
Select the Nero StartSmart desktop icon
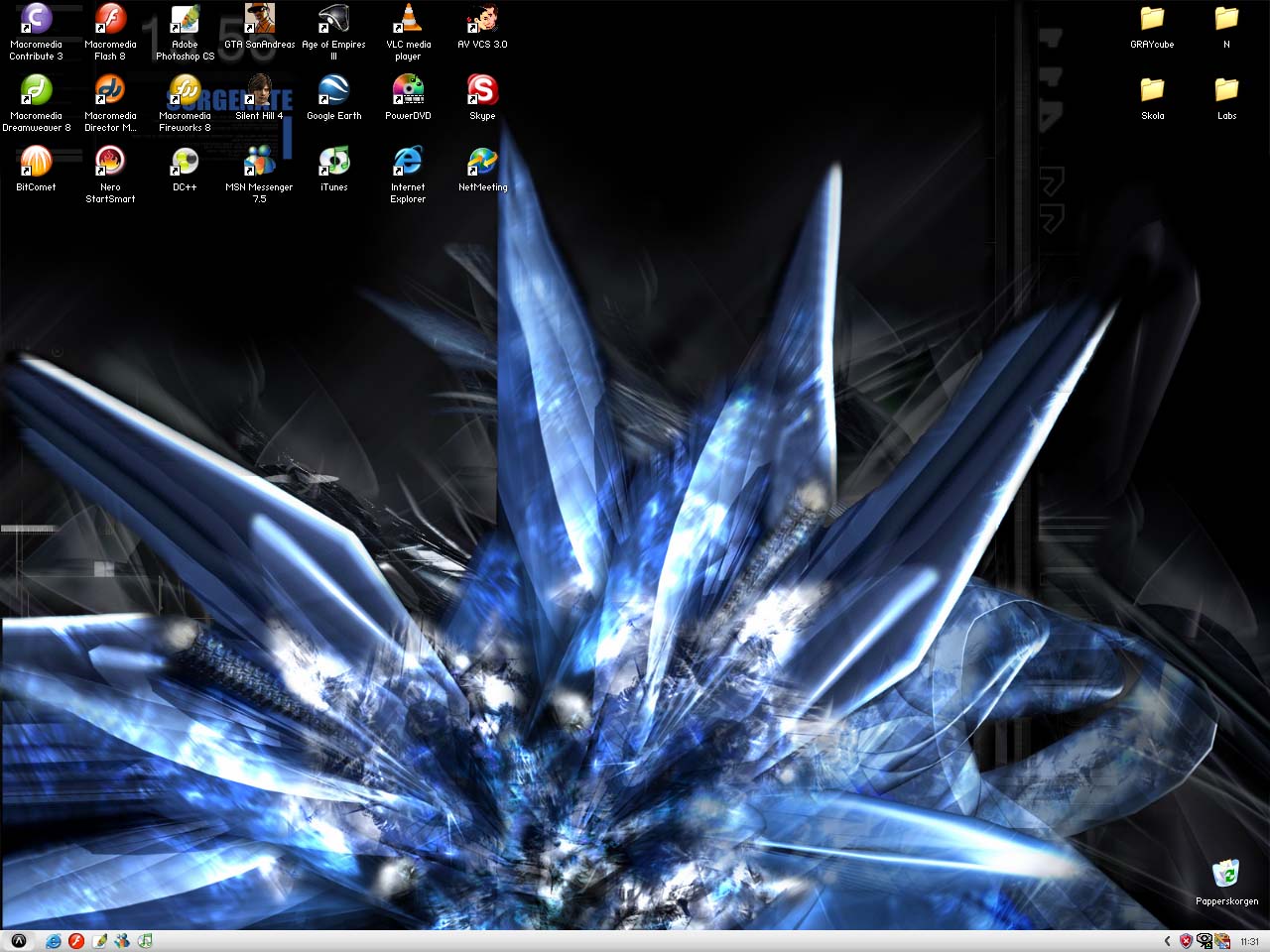110,175
